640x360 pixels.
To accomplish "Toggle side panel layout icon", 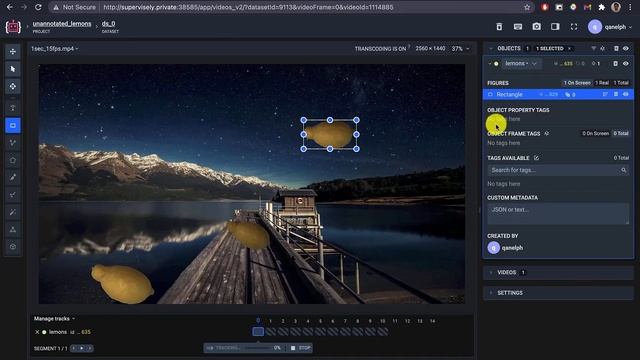I will (555, 27).
